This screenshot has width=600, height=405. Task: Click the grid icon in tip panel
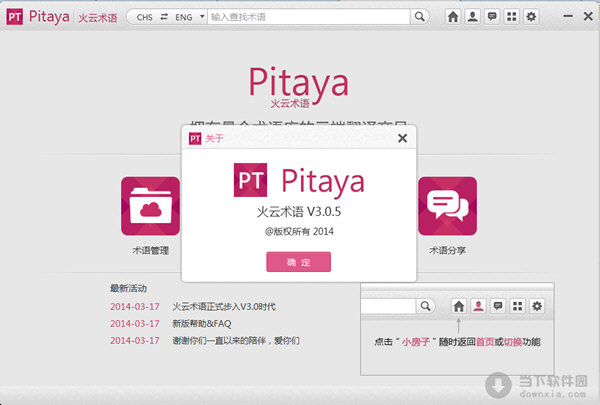[x=517, y=306]
